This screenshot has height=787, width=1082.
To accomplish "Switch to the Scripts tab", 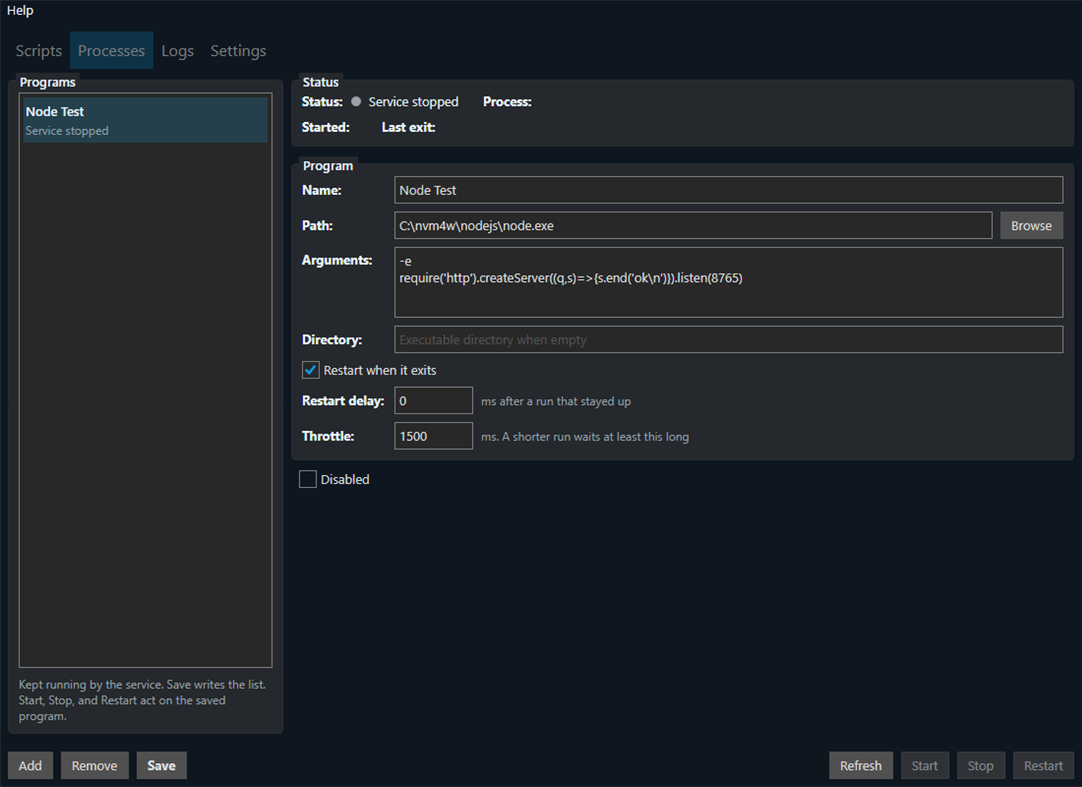I will point(39,50).
